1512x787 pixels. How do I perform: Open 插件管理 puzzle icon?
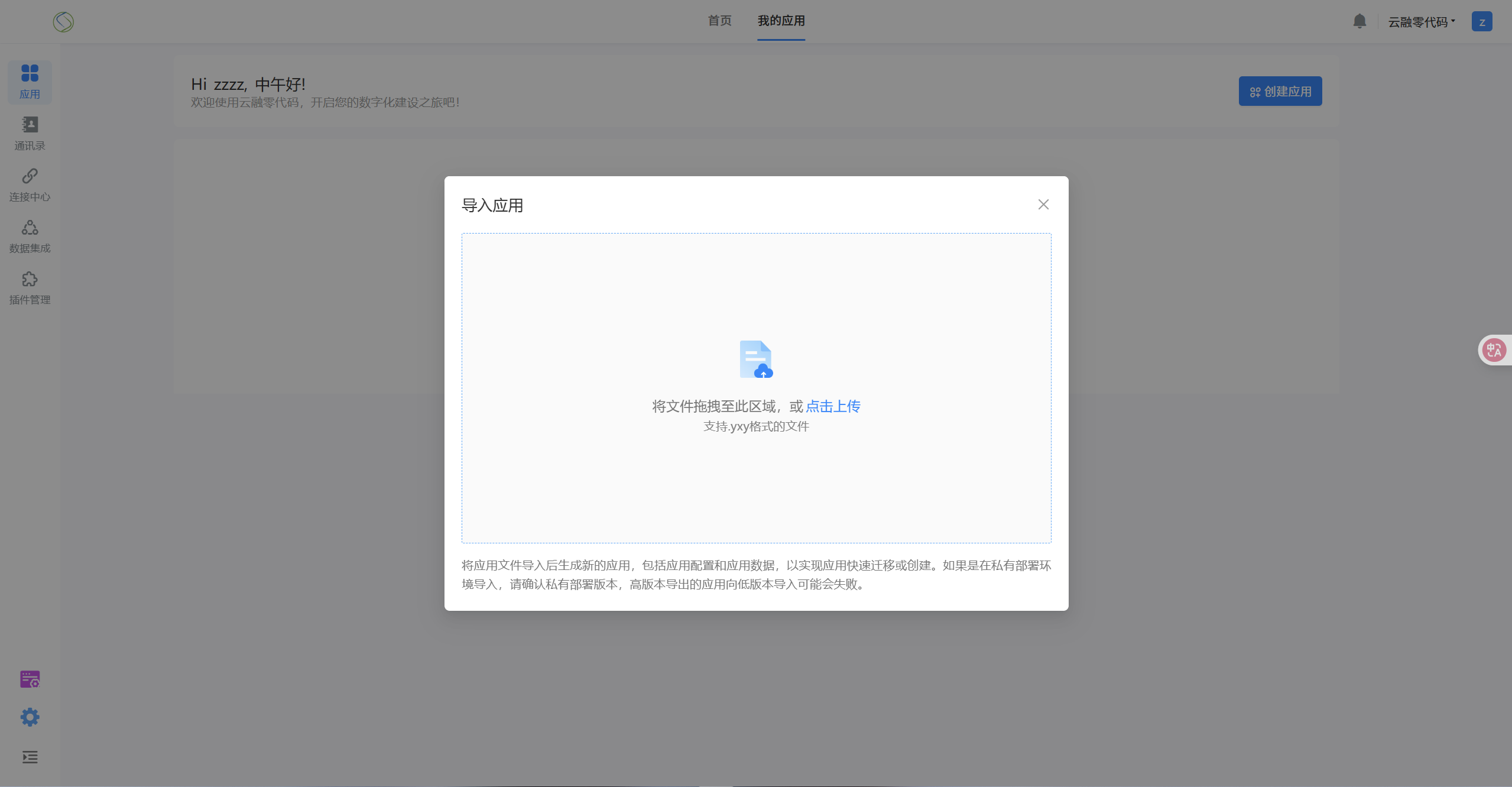pyautogui.click(x=30, y=279)
